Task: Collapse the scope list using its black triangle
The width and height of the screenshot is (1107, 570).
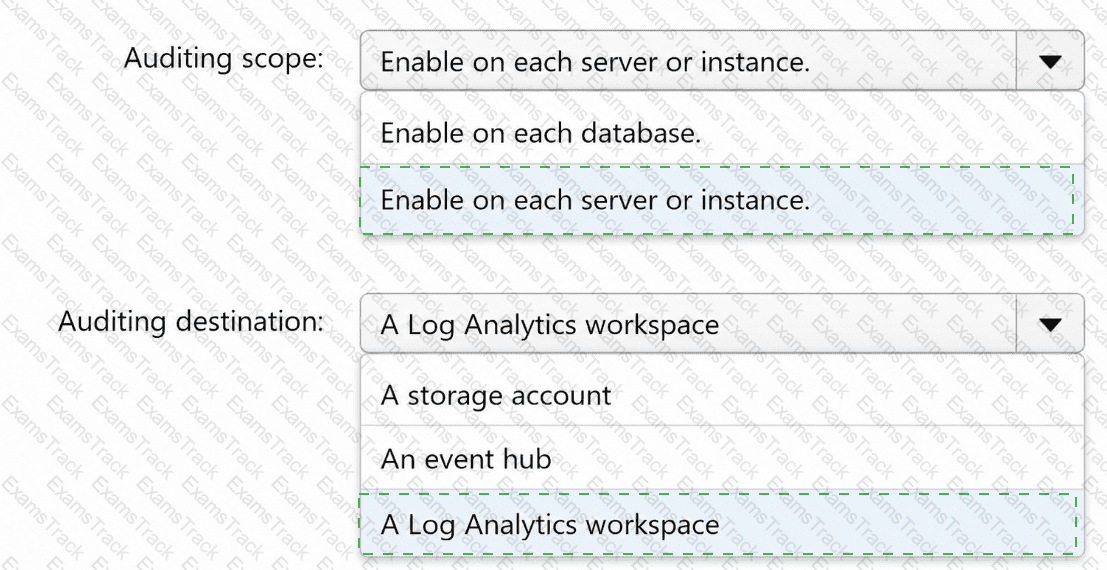Action: (x=1050, y=62)
